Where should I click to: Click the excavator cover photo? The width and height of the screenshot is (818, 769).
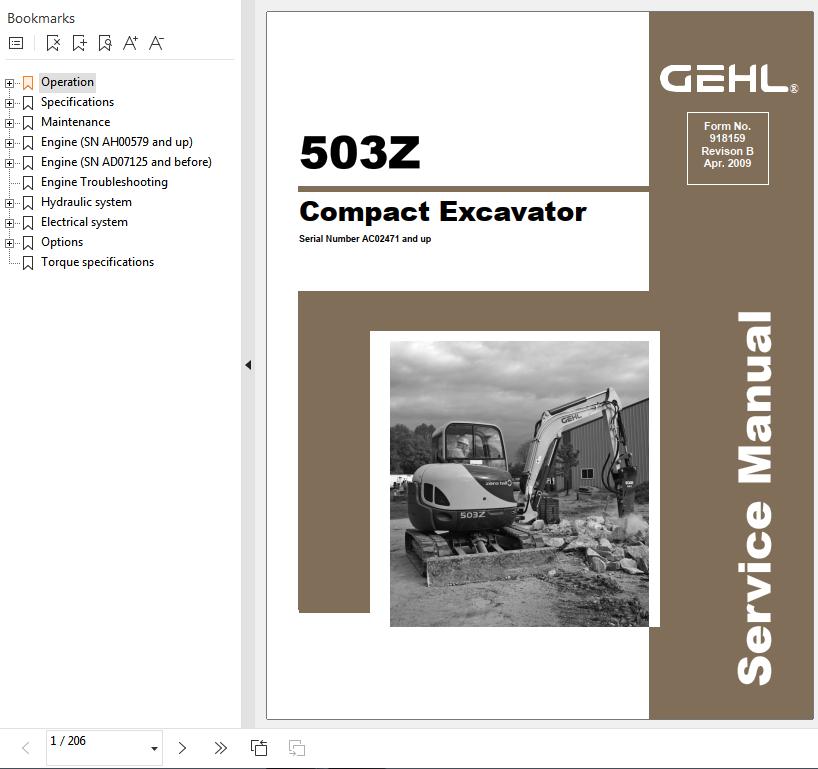pos(519,484)
